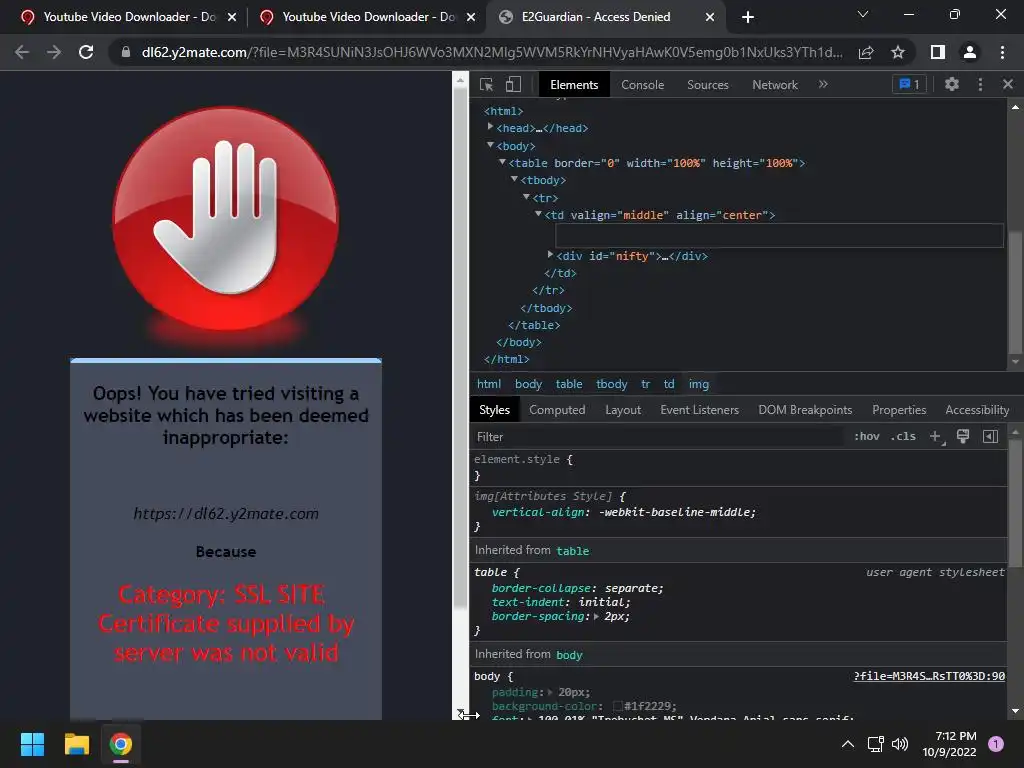This screenshot has width=1024, height=768.
Task: Open the Computed styles tab
Action: coord(557,409)
